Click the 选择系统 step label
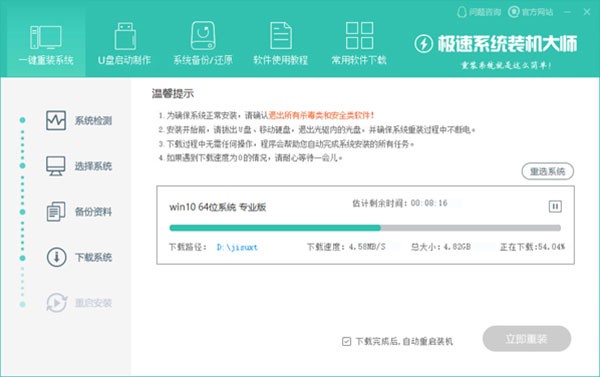Screen dimensions: 600x377 [93, 166]
